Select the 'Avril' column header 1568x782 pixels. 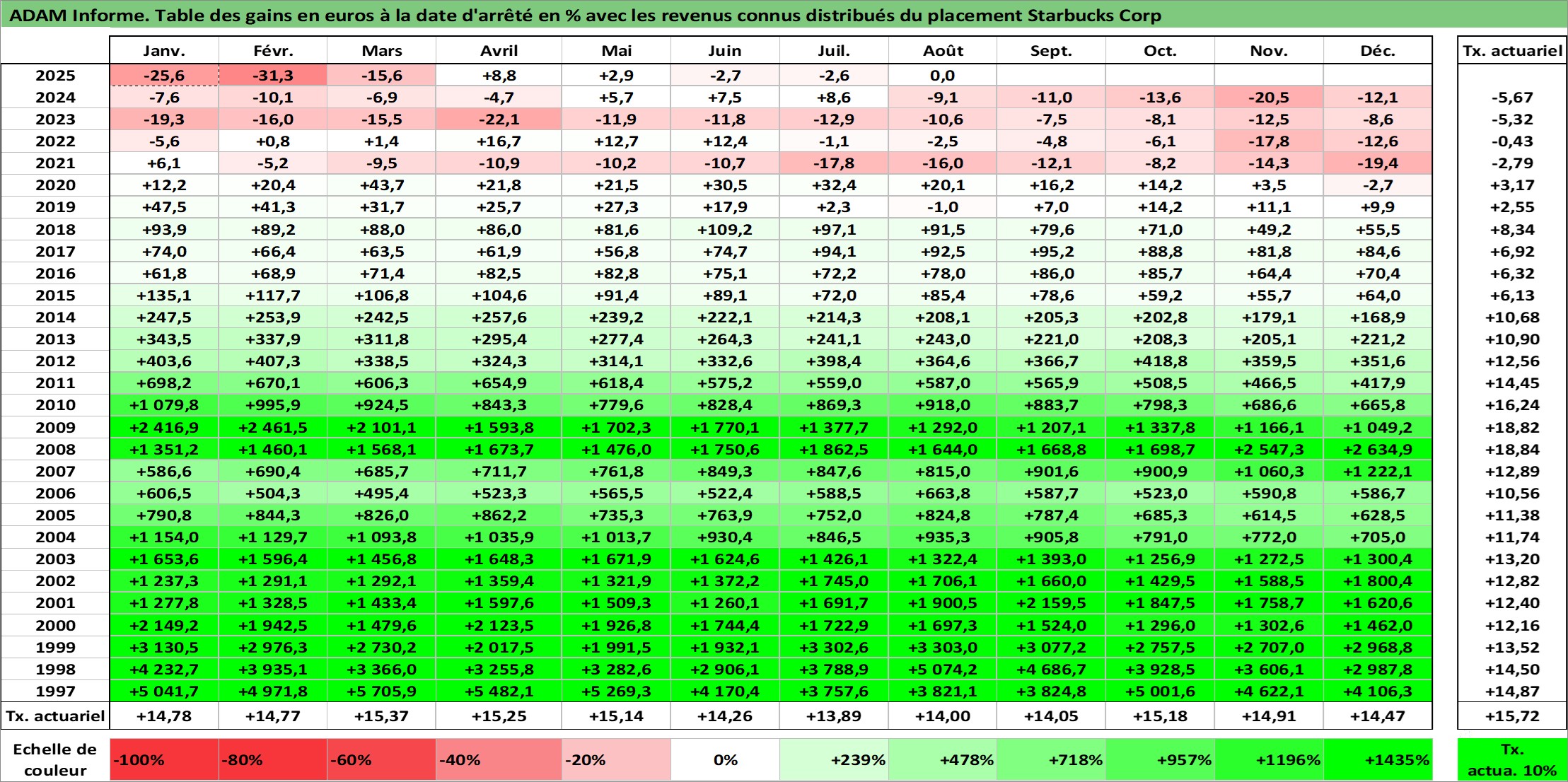pyautogui.click(x=499, y=51)
